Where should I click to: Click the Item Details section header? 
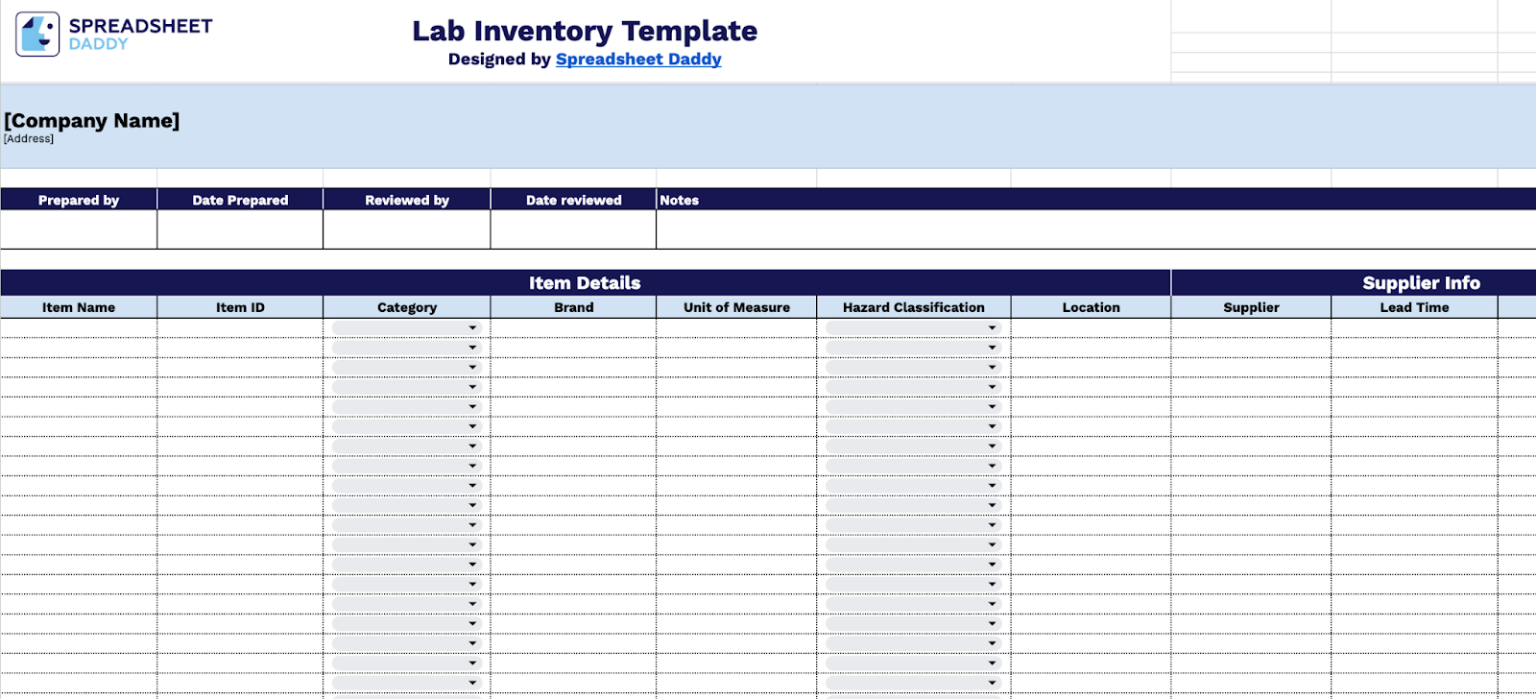coord(585,283)
